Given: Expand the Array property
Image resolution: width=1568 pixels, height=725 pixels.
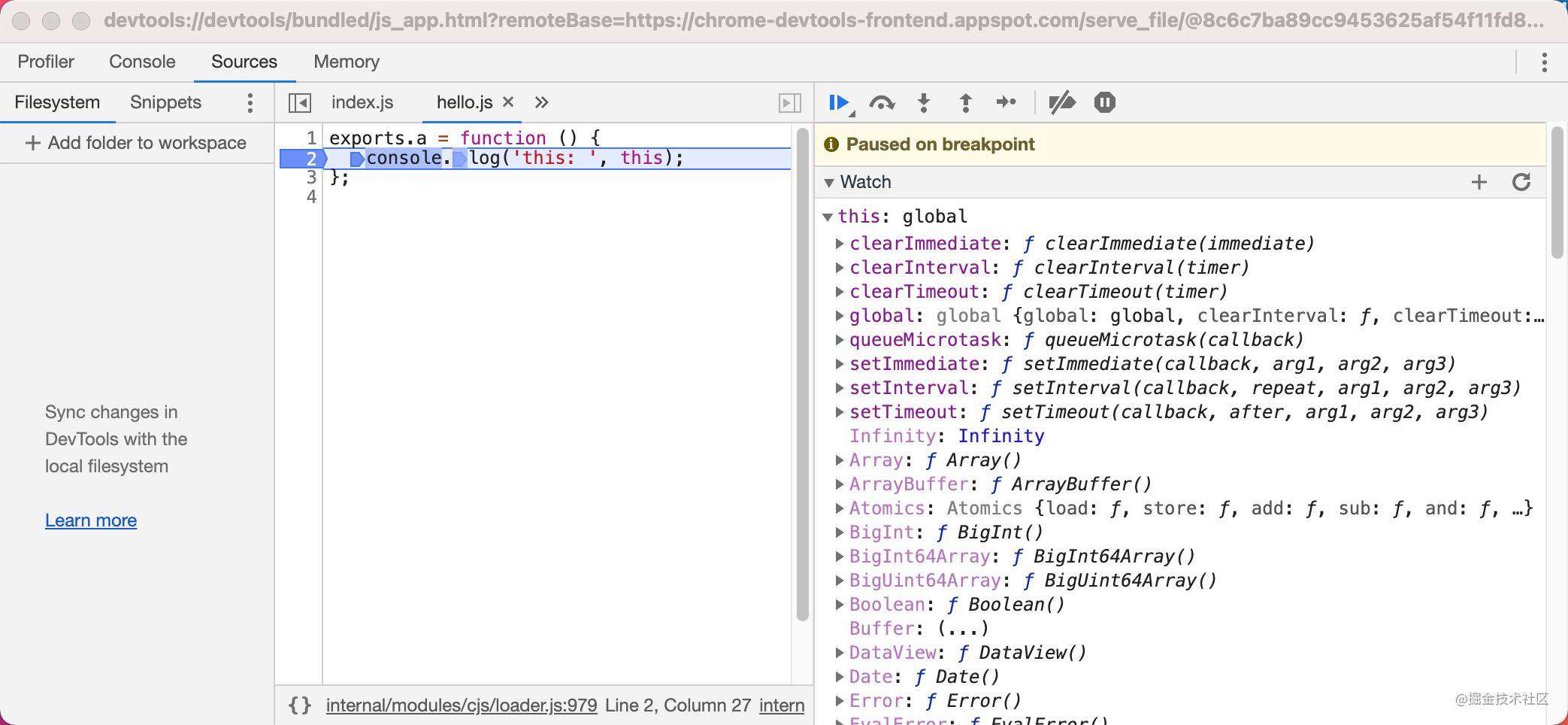Looking at the screenshot, I should click(839, 460).
